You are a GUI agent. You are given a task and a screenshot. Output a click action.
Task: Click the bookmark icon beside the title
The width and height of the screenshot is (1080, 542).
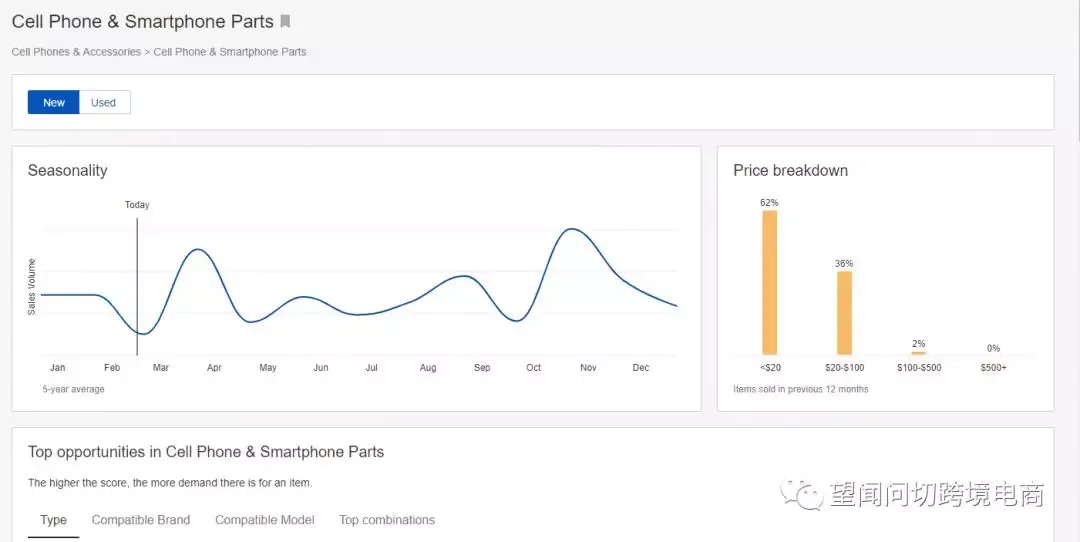[x=285, y=22]
